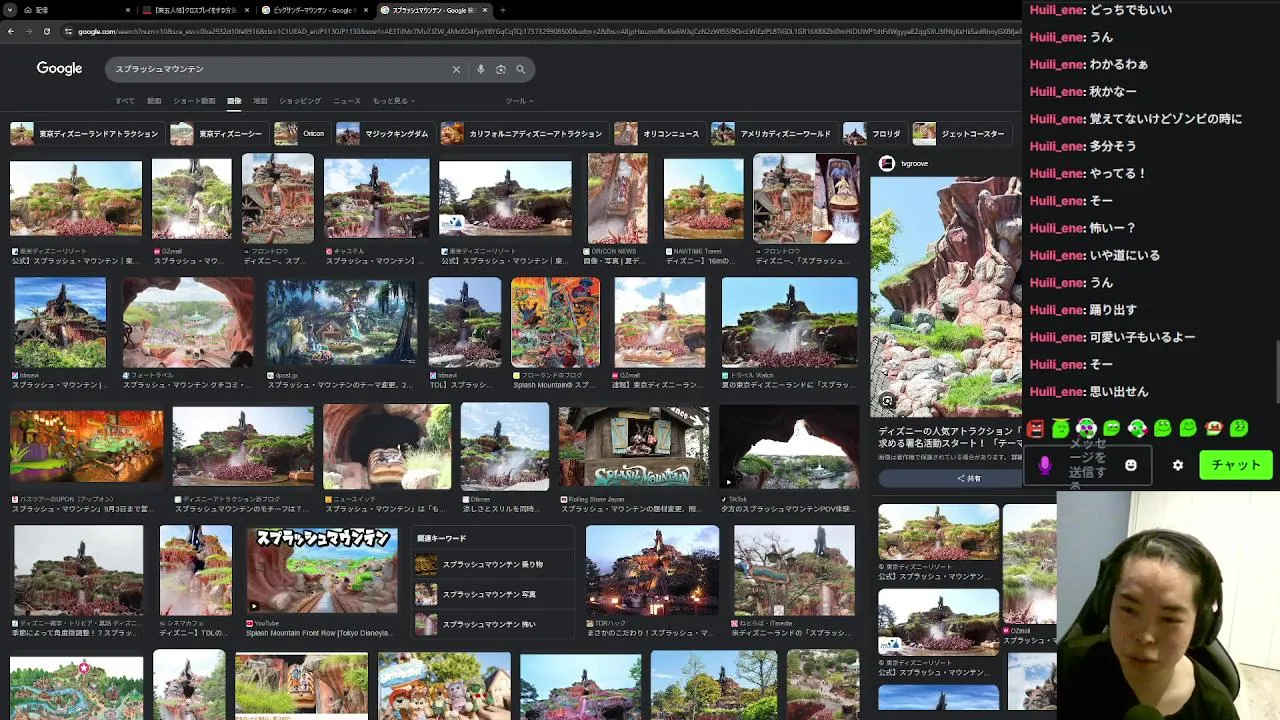1280x720 pixels.
Task: Switch to the ビッグサンダーマウンテン browser tab
Action: [x=315, y=10]
